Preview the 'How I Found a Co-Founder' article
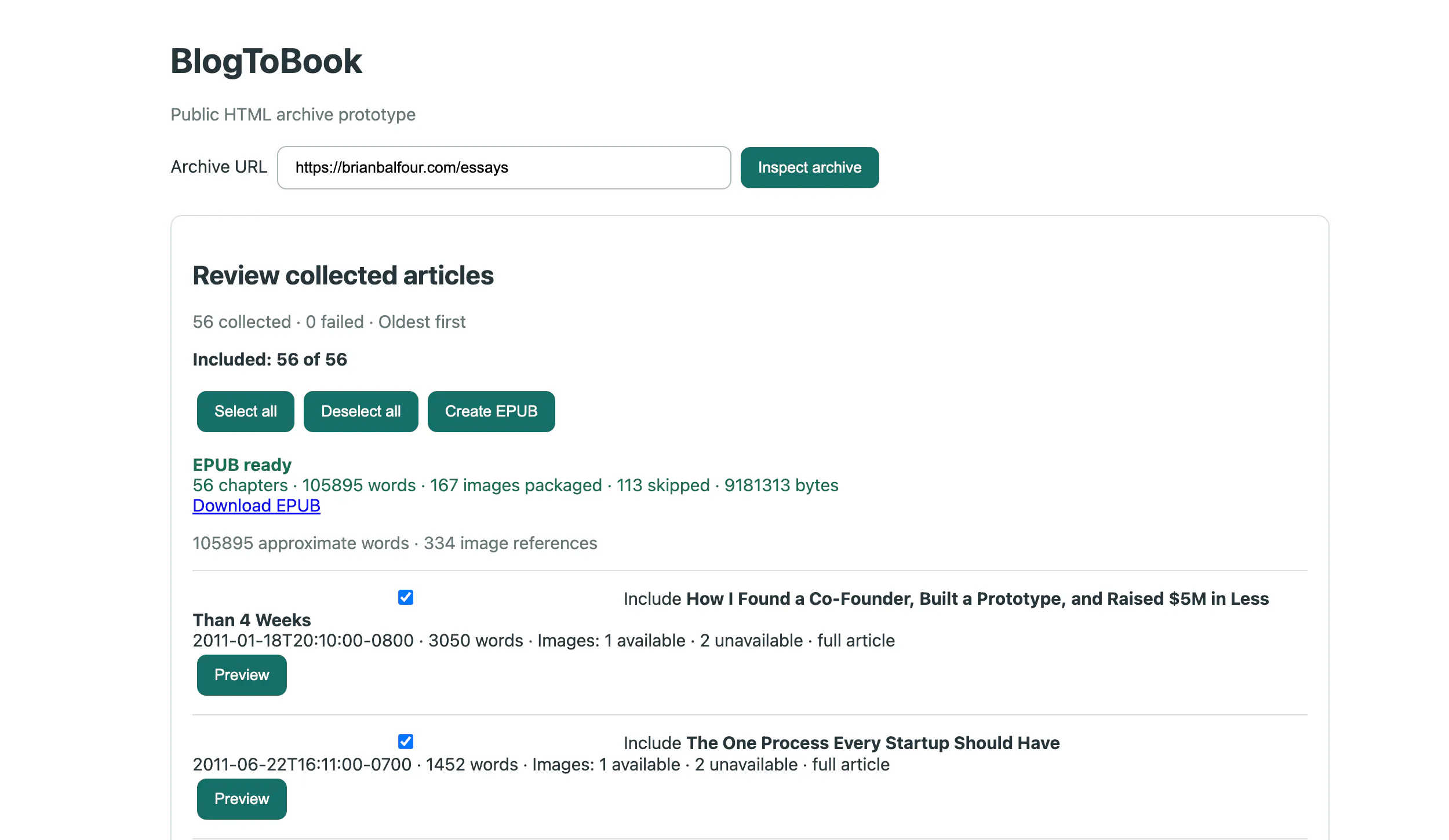This screenshot has width=1449, height=840. 242,675
